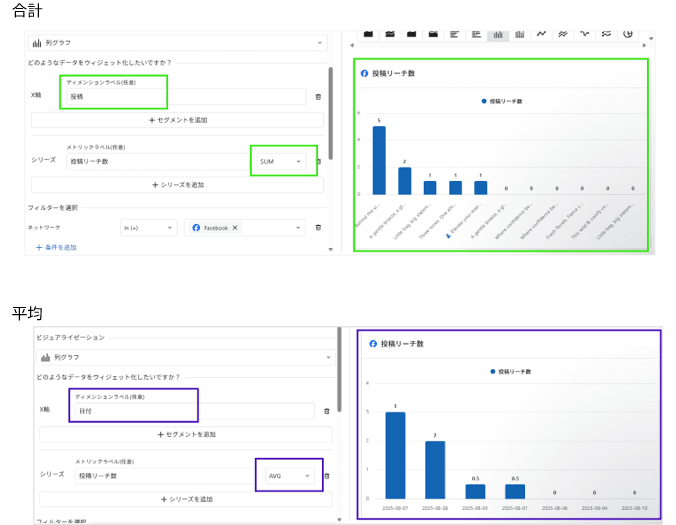Image resolution: width=676 pixels, height=525 pixels.
Task: Click the 投稿 dimension label input
Action: pyautogui.click(x=186, y=97)
